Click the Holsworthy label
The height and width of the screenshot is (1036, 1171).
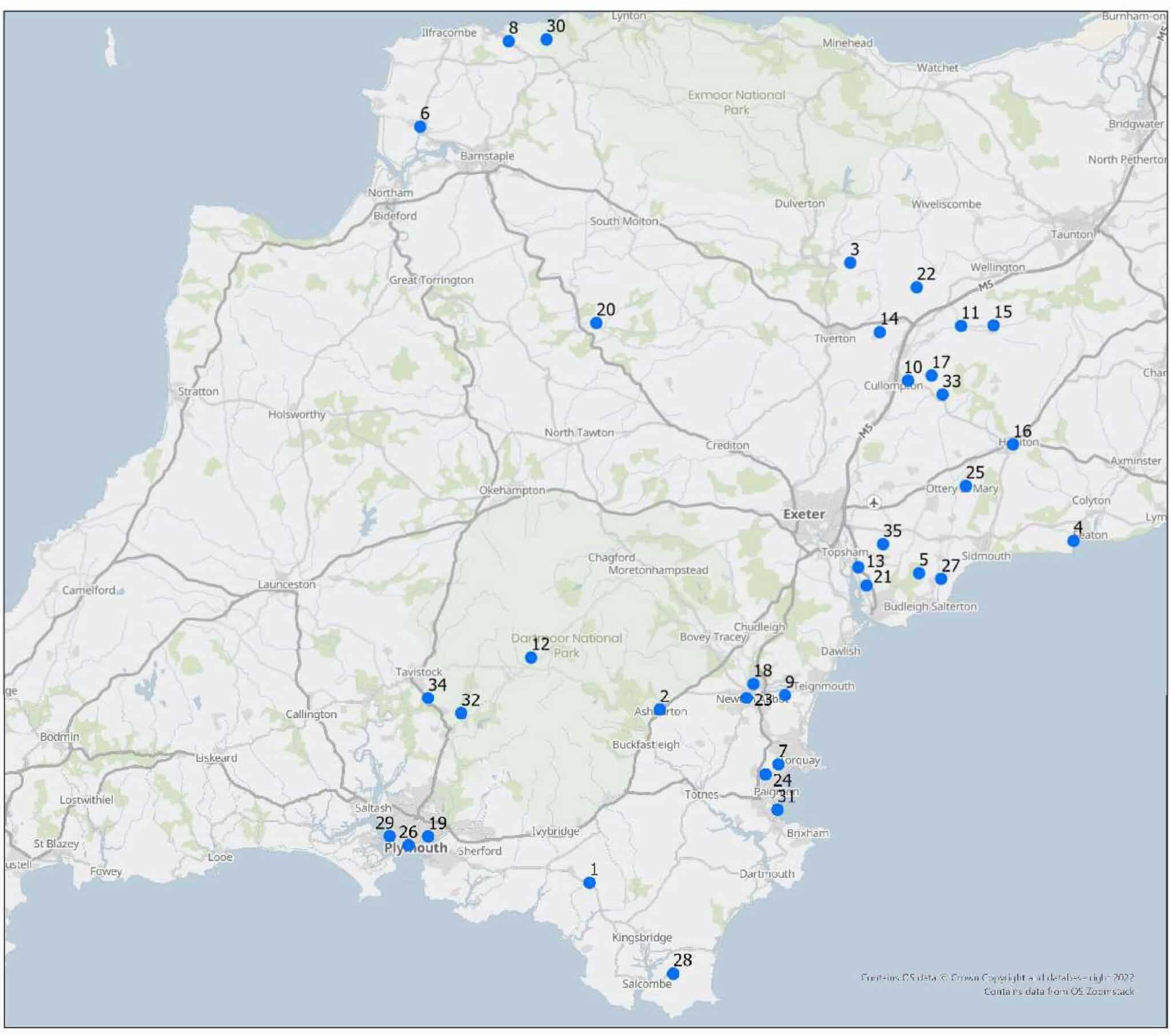297,415
